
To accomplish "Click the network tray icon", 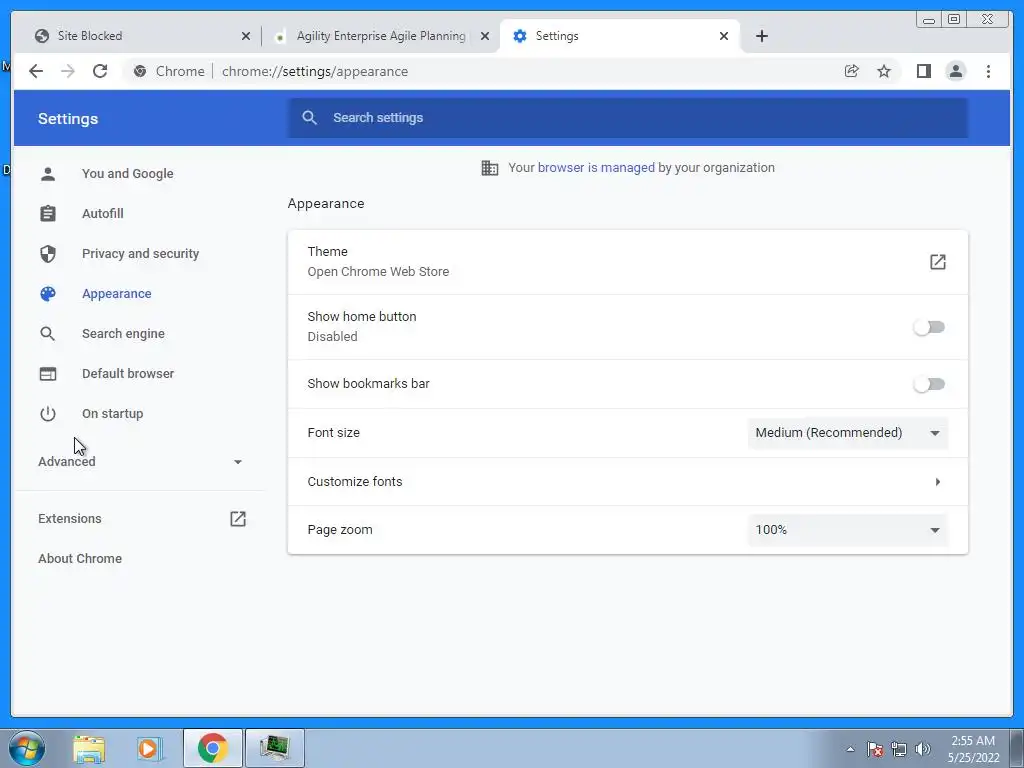I will [x=899, y=749].
